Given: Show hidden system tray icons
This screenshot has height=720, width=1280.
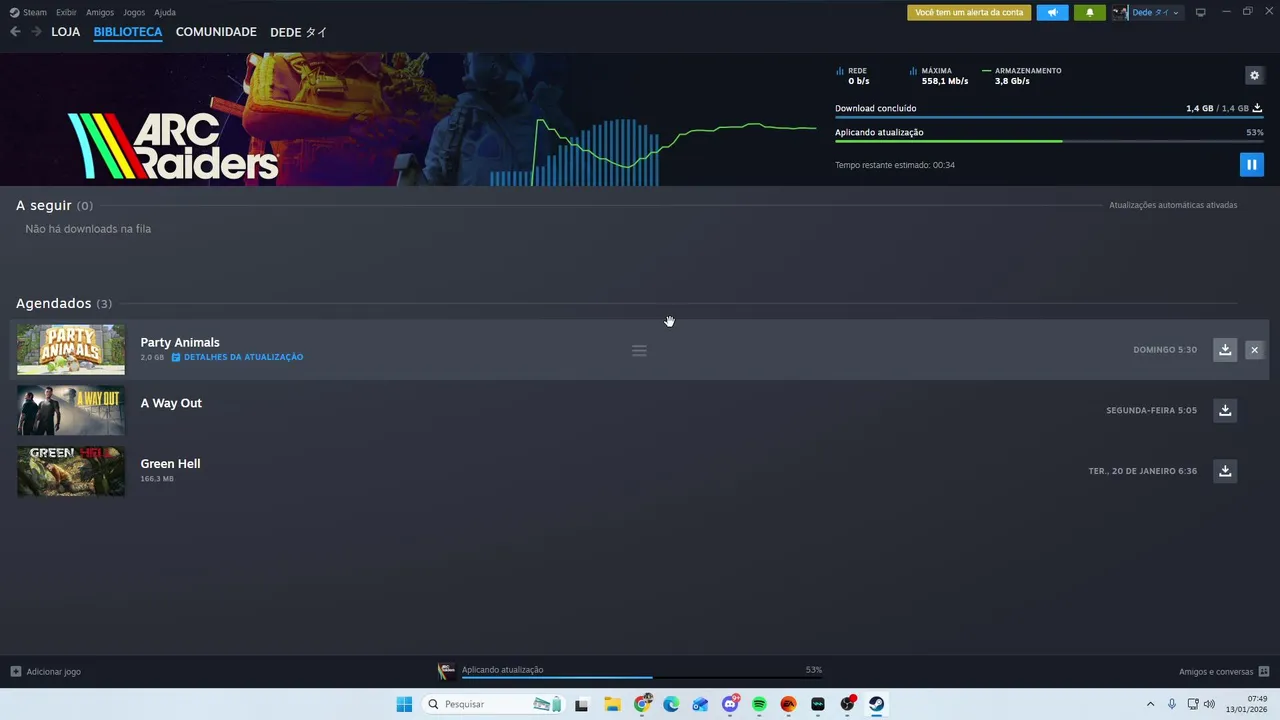Looking at the screenshot, I should click(1150, 704).
